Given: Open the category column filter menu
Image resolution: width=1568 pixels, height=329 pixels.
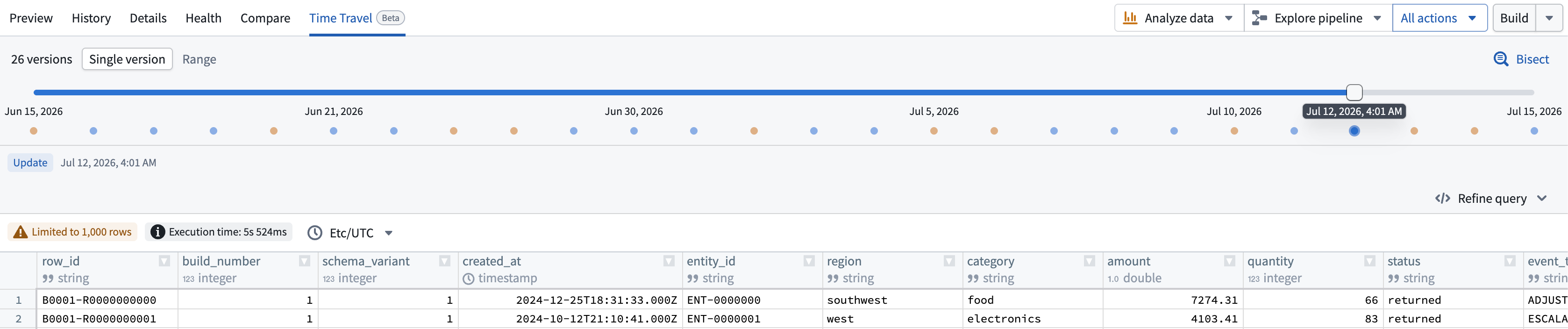Looking at the screenshot, I should tap(1089, 261).
